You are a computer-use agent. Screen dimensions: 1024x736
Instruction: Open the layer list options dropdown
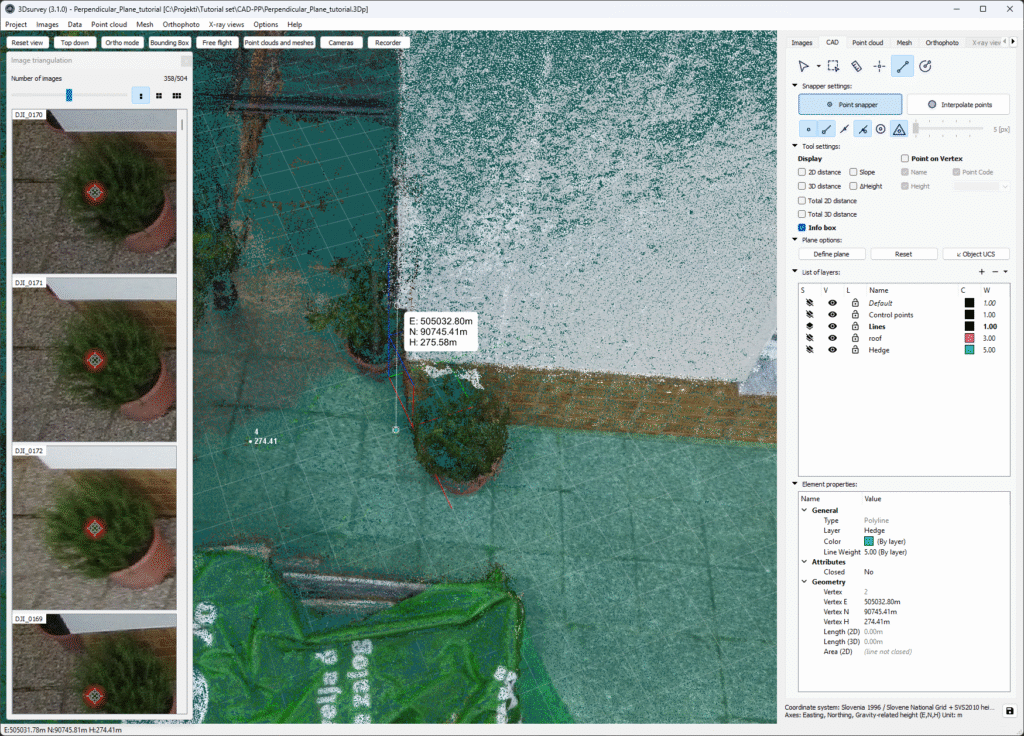click(1006, 272)
